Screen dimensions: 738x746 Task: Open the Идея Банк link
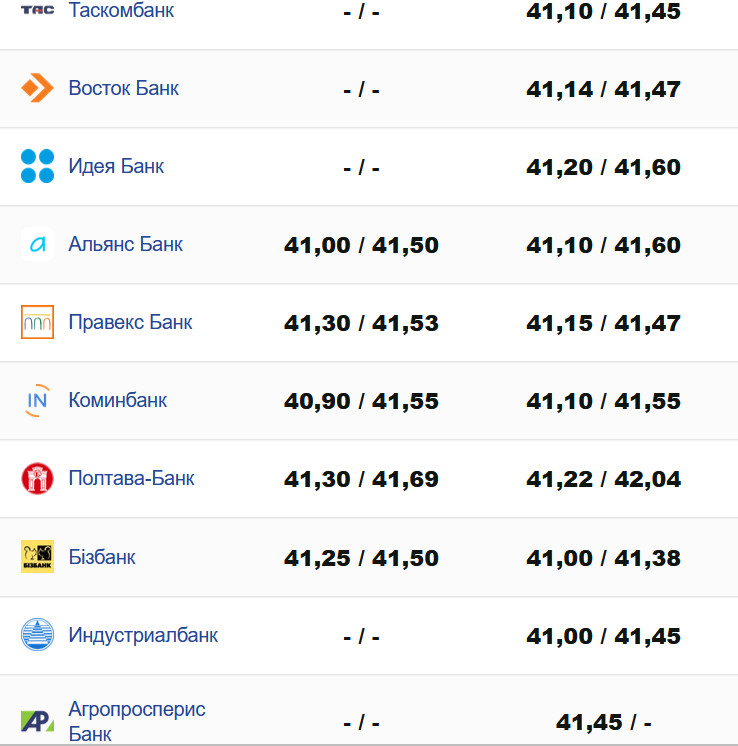click(116, 166)
